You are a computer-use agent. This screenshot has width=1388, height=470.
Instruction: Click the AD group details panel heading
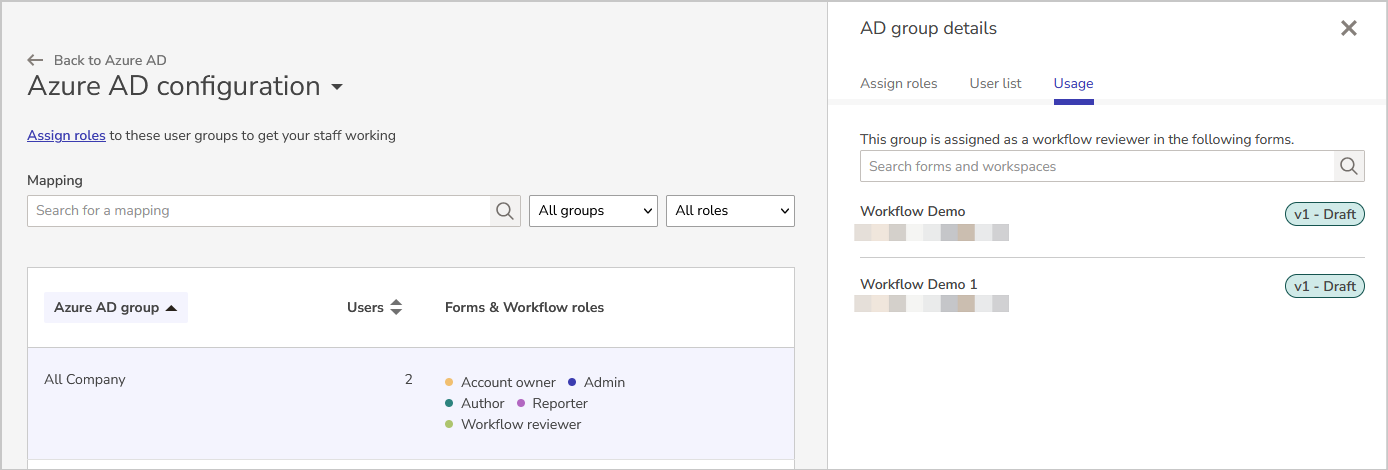928,28
